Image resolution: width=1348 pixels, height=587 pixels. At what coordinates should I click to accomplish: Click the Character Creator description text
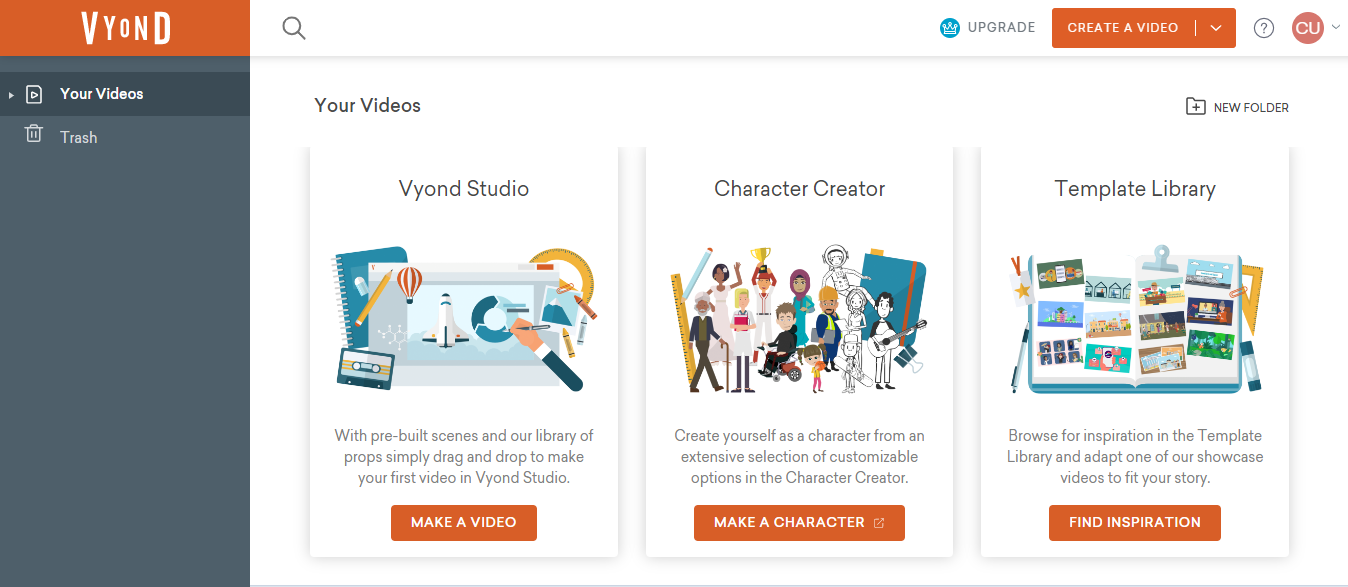pos(799,457)
